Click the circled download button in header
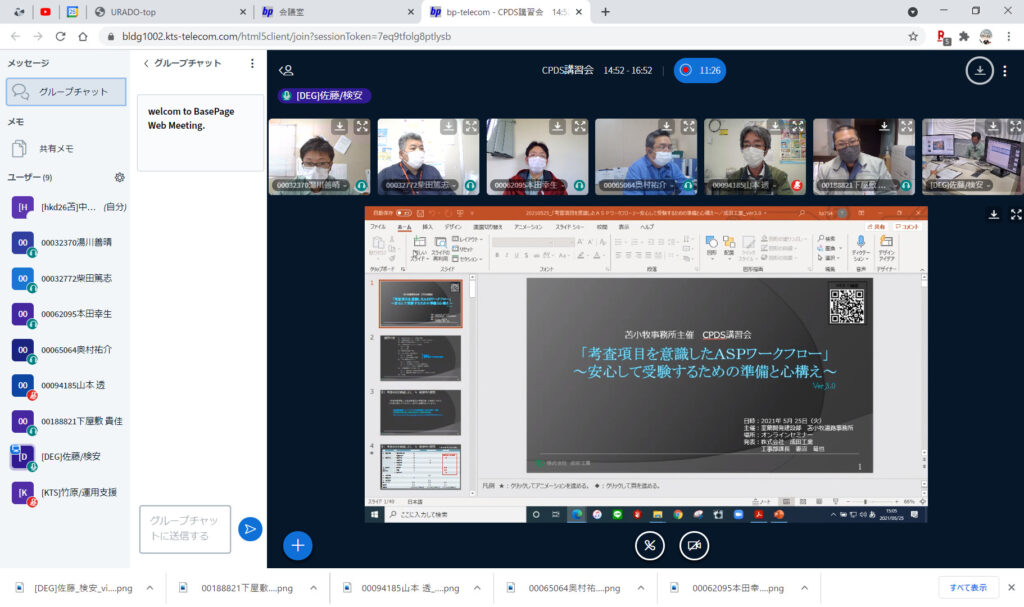The height and width of the screenshot is (607, 1024). click(979, 71)
